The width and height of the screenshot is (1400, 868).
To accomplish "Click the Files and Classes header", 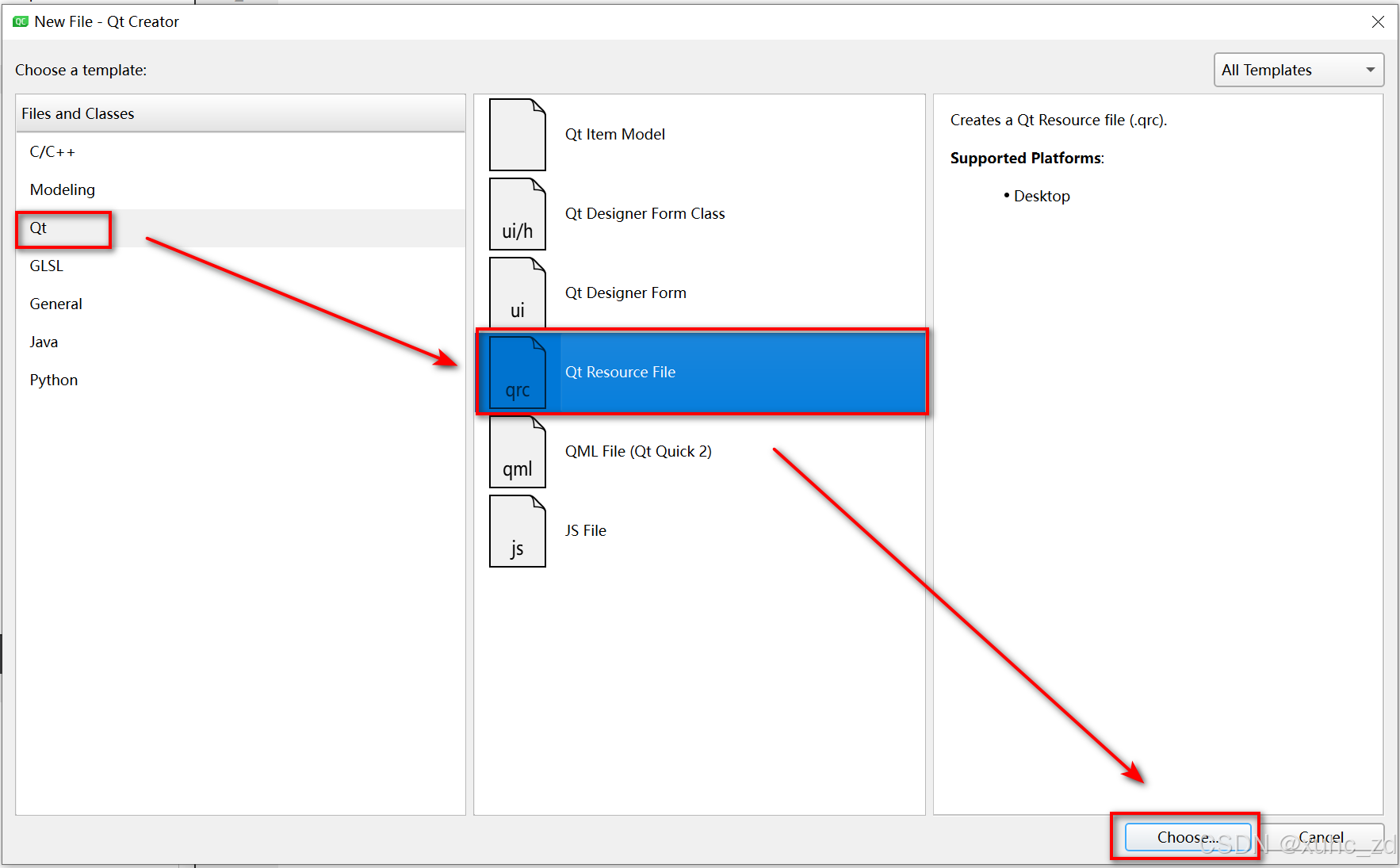I will [240, 113].
